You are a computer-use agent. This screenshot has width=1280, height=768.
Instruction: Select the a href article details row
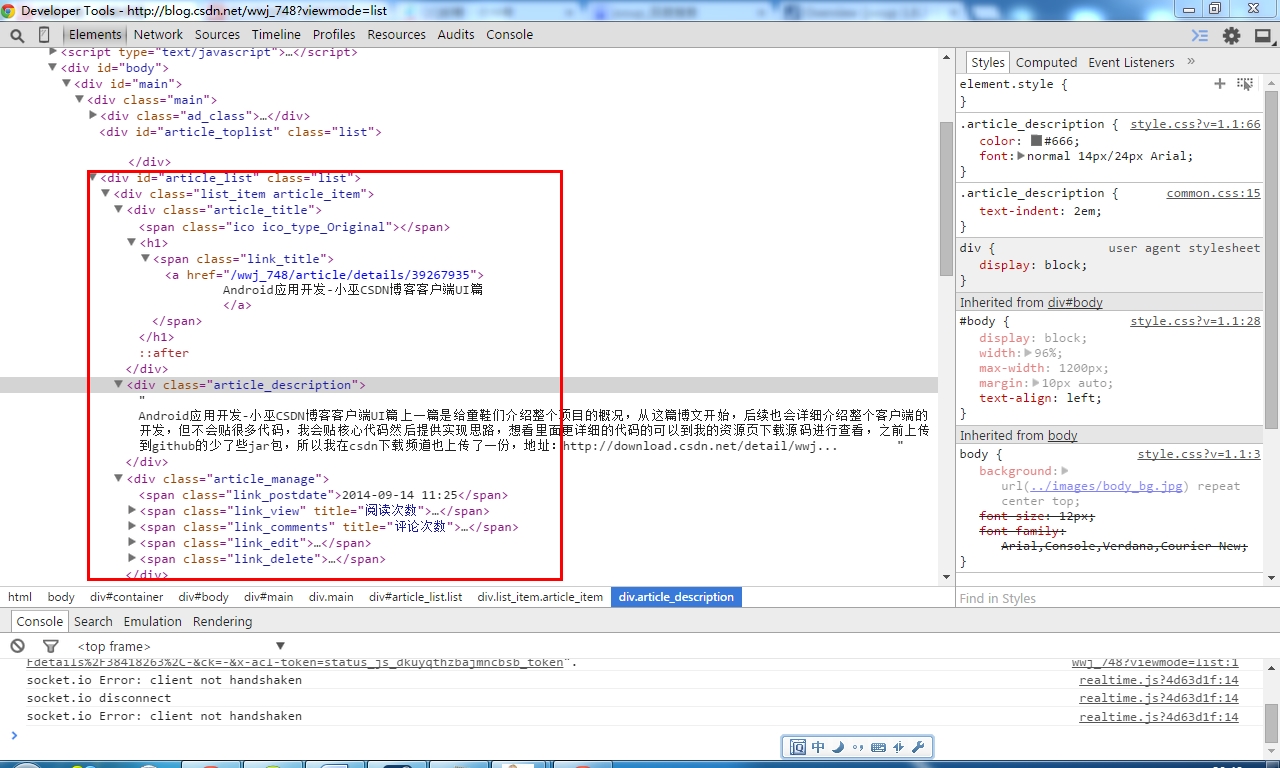pos(325,275)
